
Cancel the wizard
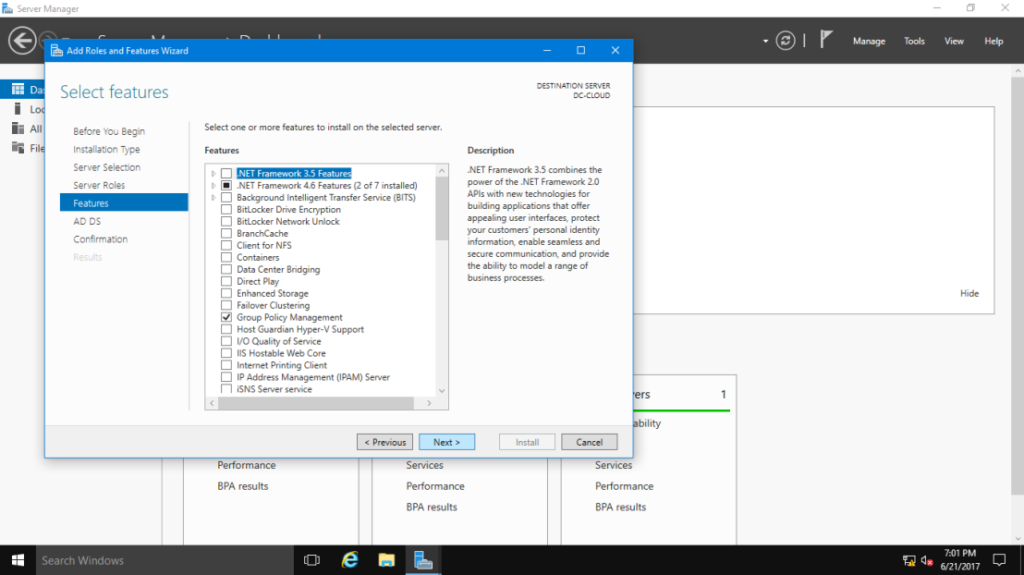(589, 442)
